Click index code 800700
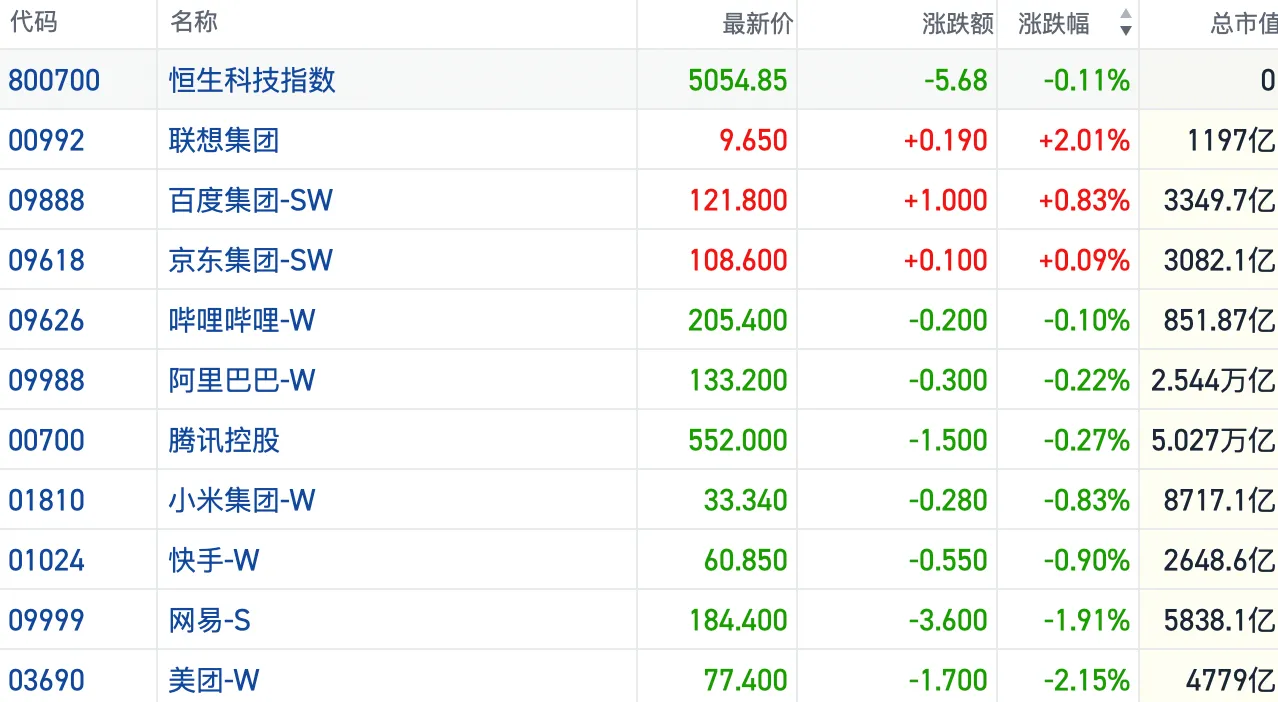The image size is (1278, 702). 54,80
